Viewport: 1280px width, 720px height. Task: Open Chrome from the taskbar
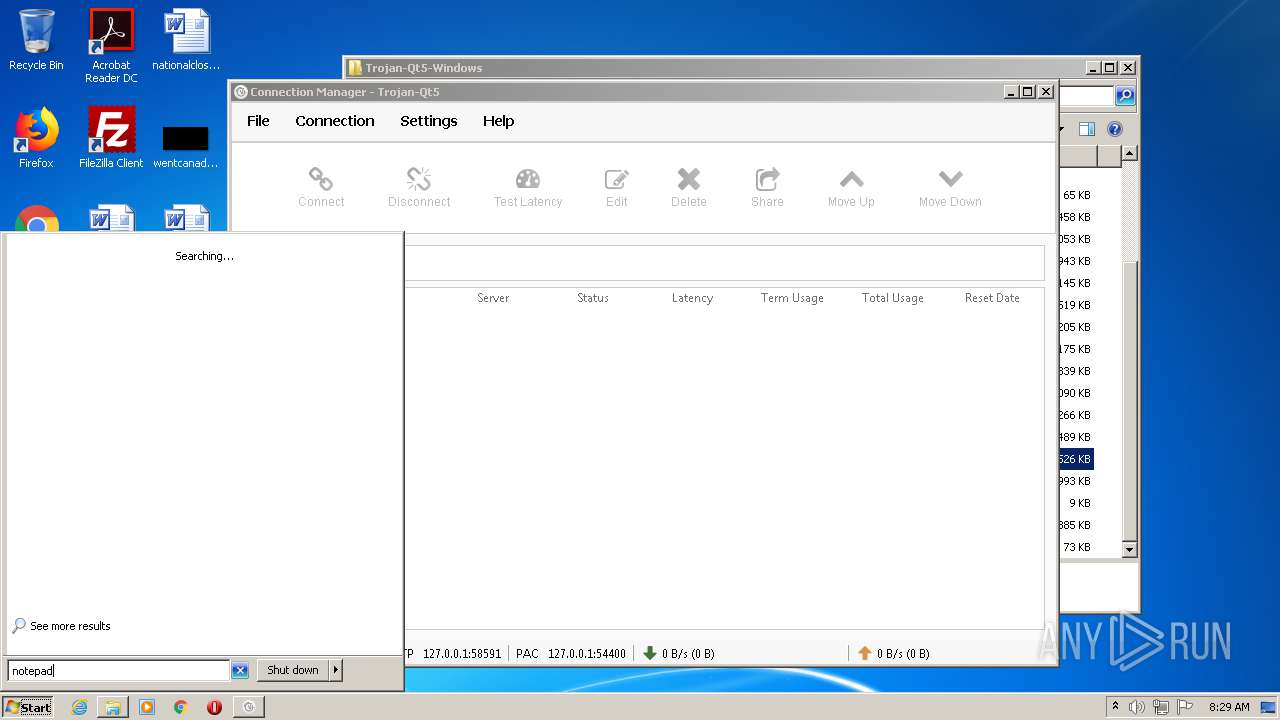180,707
